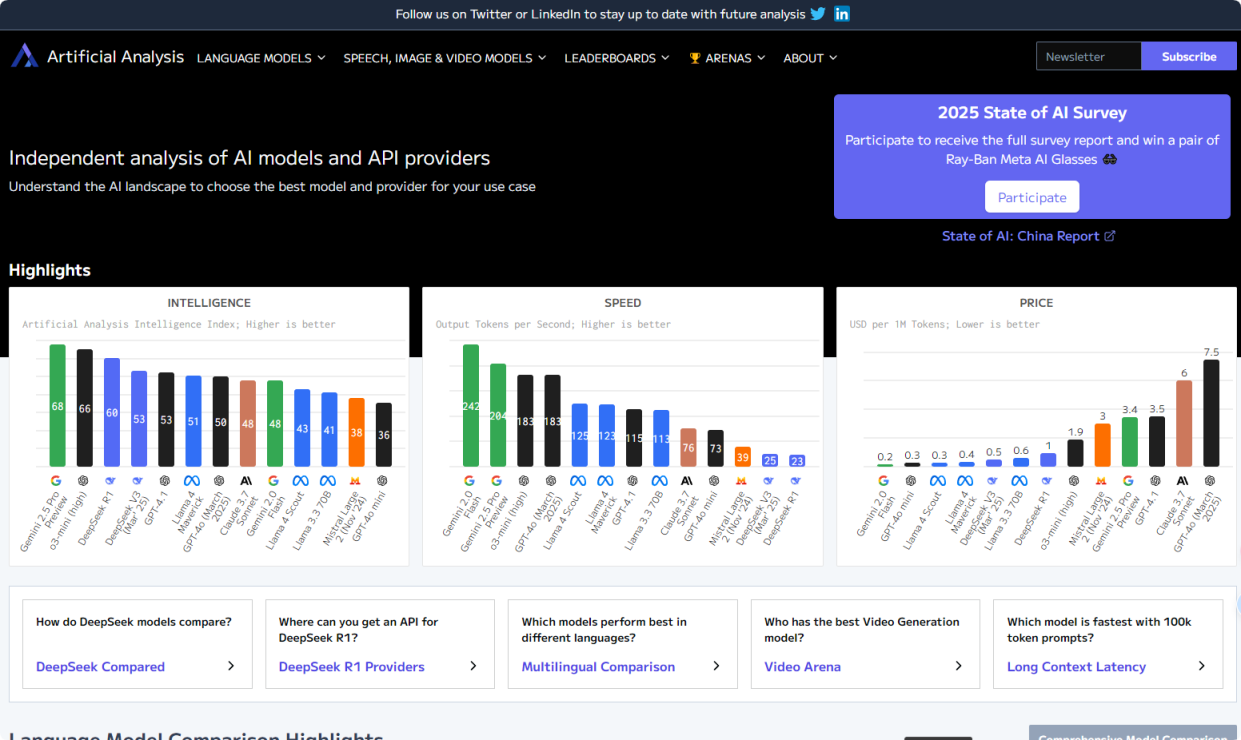
Task: Click the Subscribe button
Action: [x=1188, y=57]
